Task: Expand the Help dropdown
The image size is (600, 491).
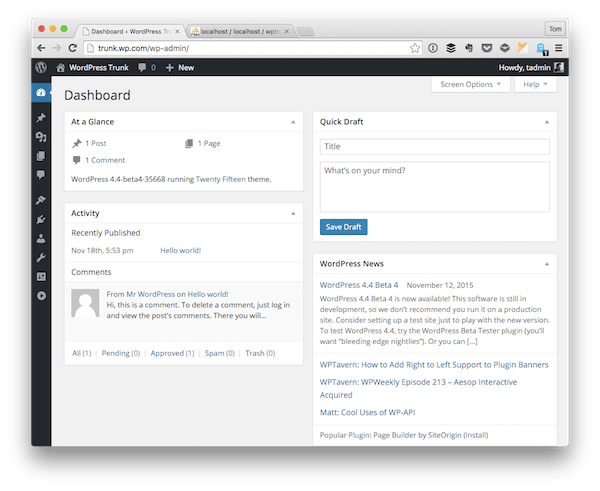Action: coord(535,85)
